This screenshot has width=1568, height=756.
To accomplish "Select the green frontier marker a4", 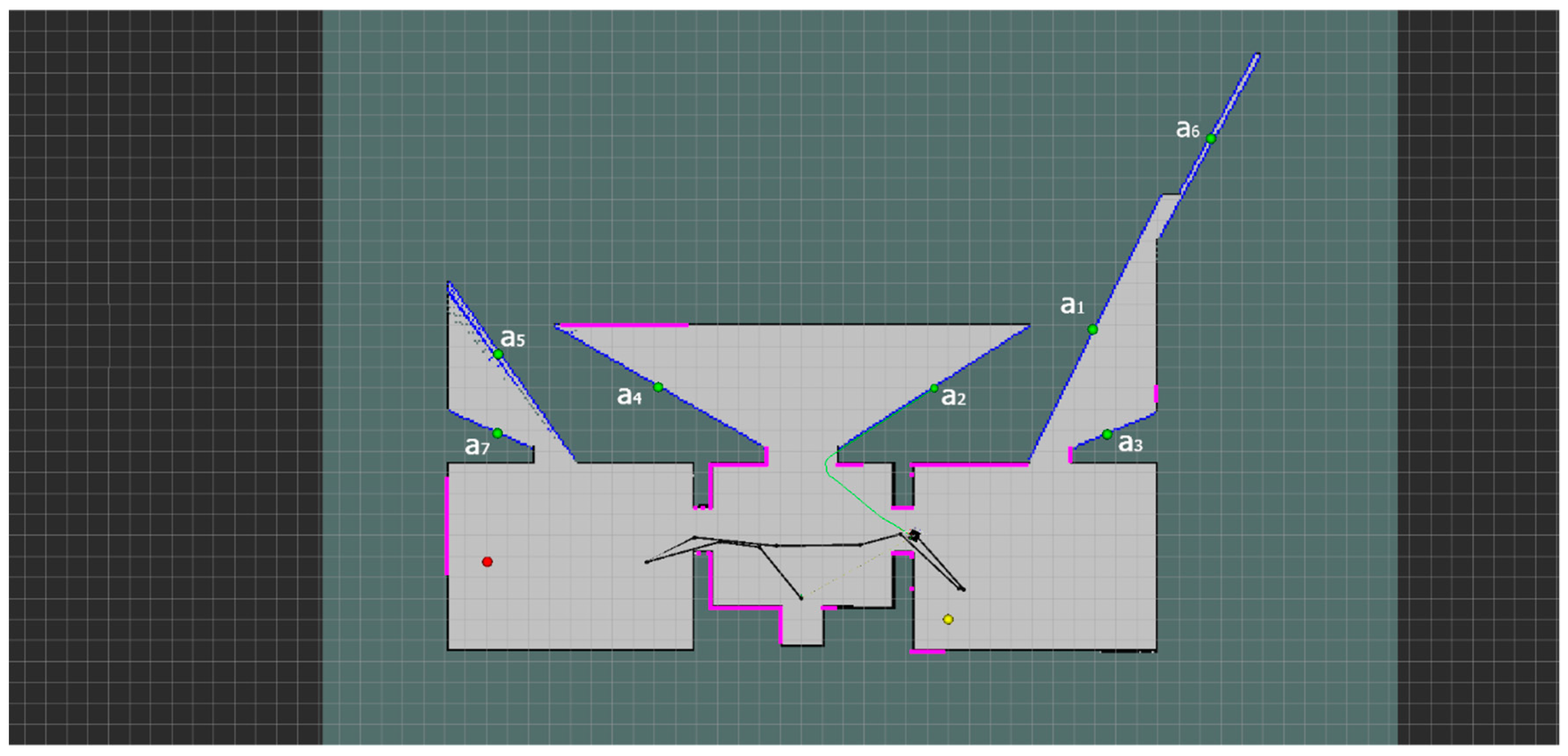I will click(x=658, y=386).
